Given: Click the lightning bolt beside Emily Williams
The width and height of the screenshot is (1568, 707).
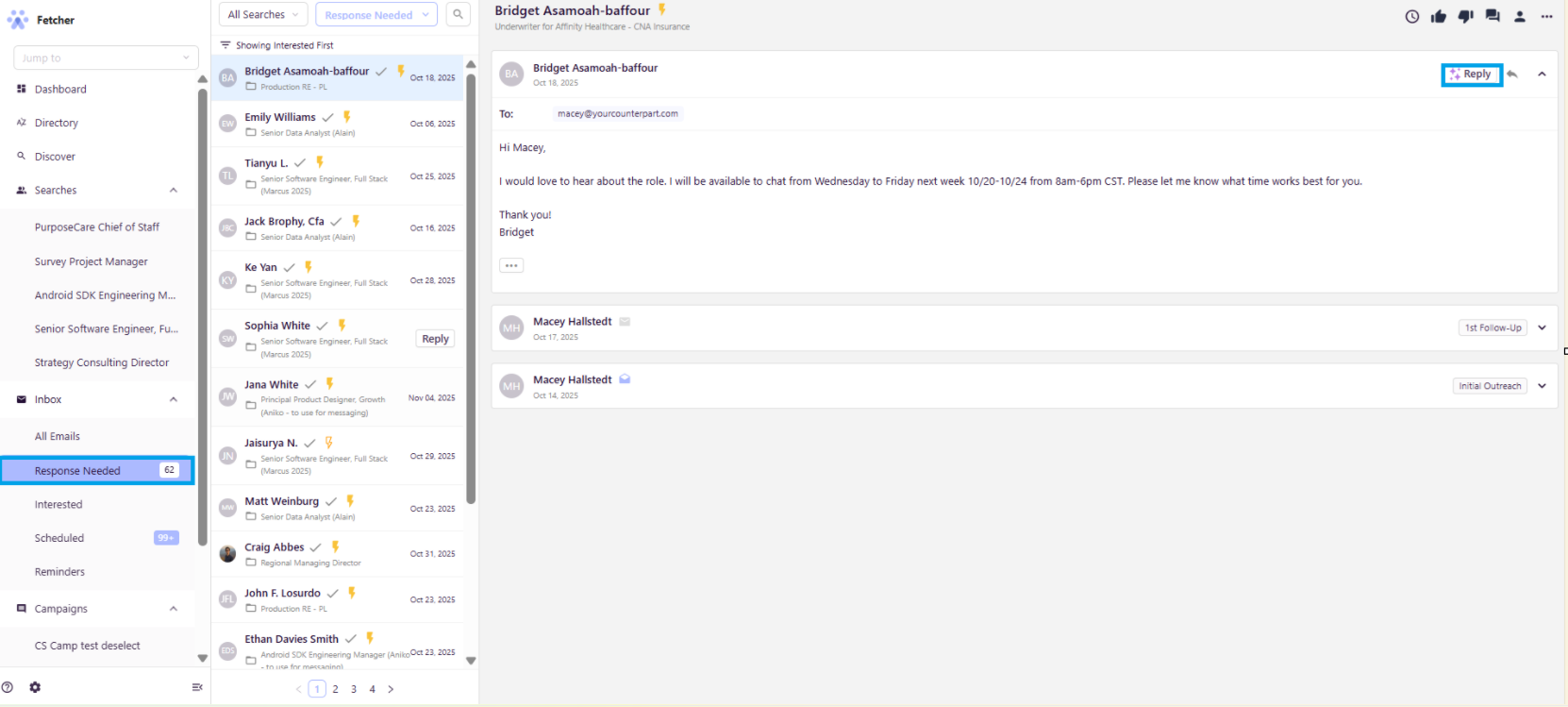Looking at the screenshot, I should (x=347, y=117).
